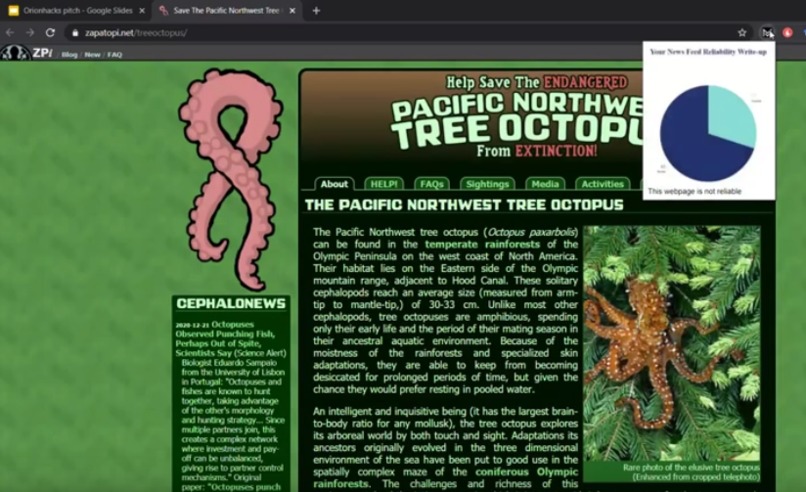Open the Activities tab
The height and width of the screenshot is (492, 806).
click(602, 184)
